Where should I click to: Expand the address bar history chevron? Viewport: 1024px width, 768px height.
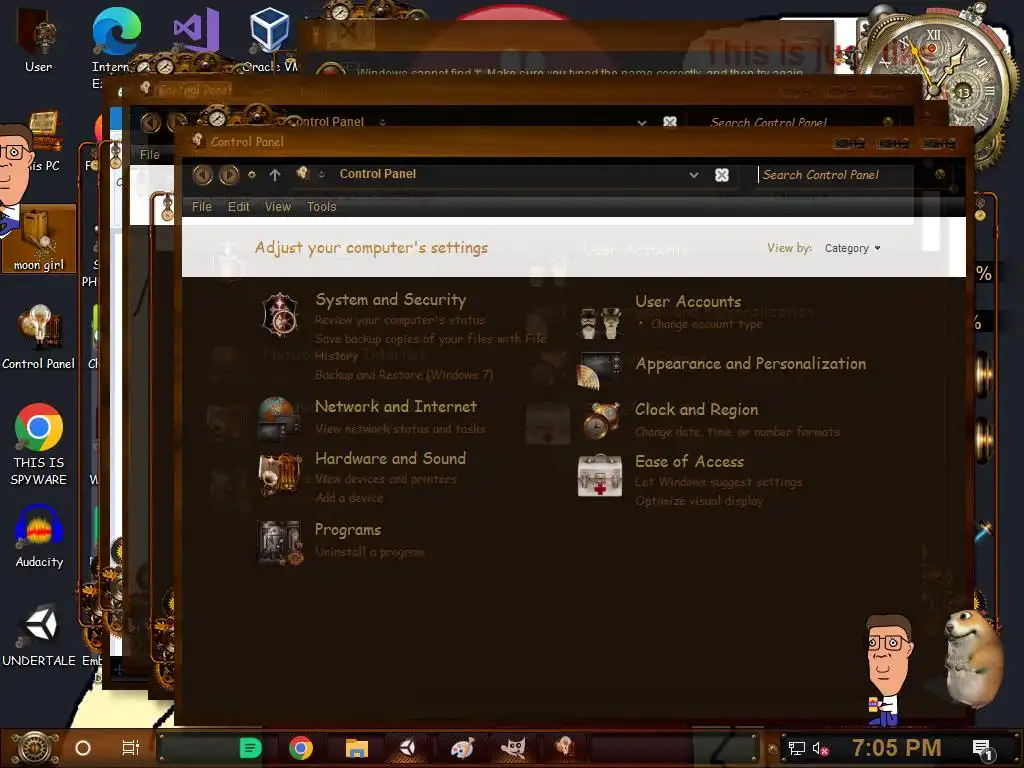pyautogui.click(x=694, y=175)
